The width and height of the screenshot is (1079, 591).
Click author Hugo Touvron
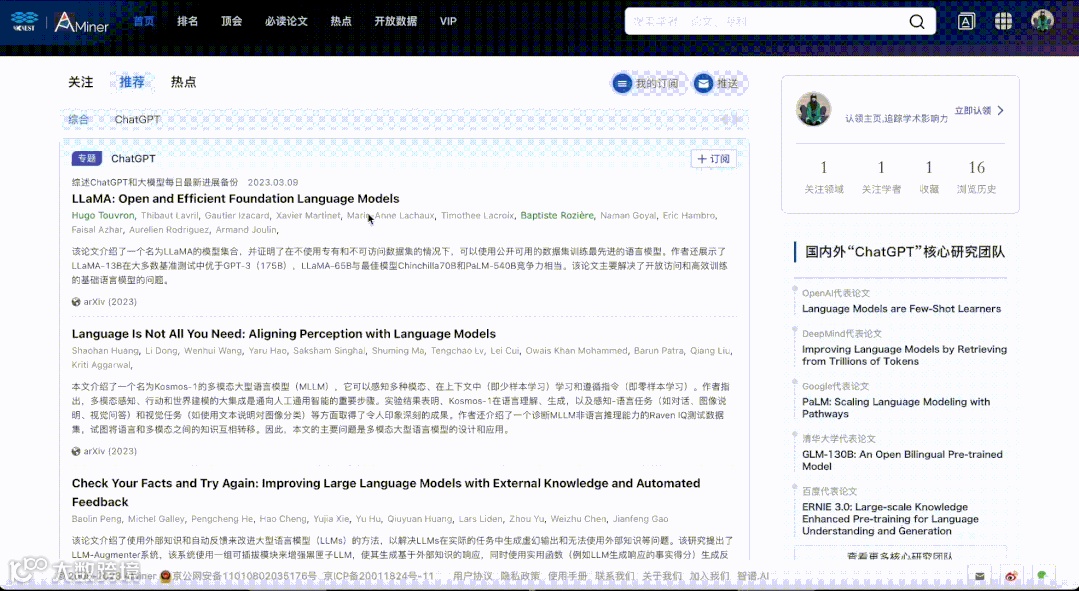tap(103, 215)
